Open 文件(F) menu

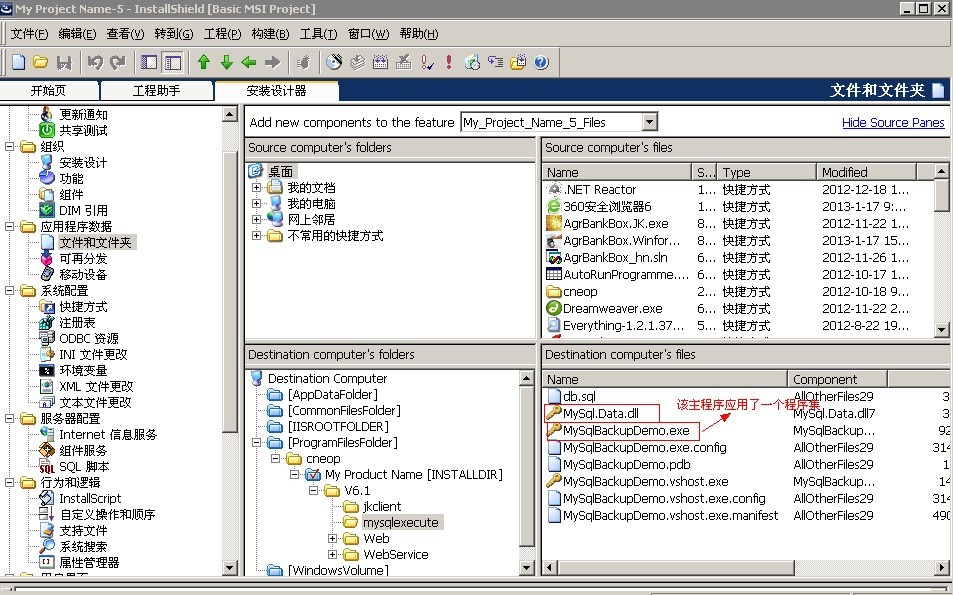click(x=29, y=34)
